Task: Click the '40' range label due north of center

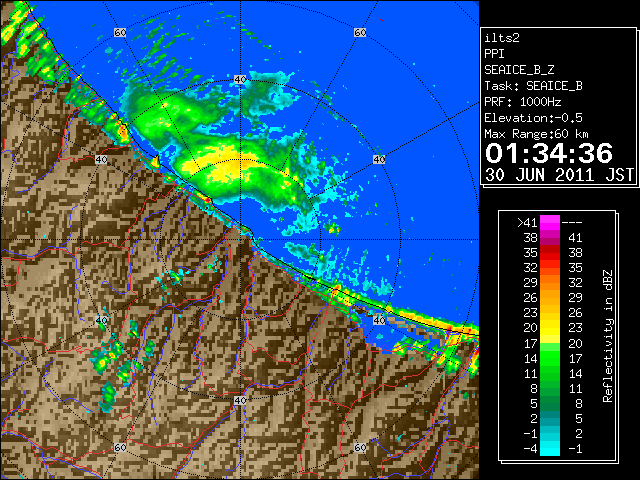Action: 240,80
